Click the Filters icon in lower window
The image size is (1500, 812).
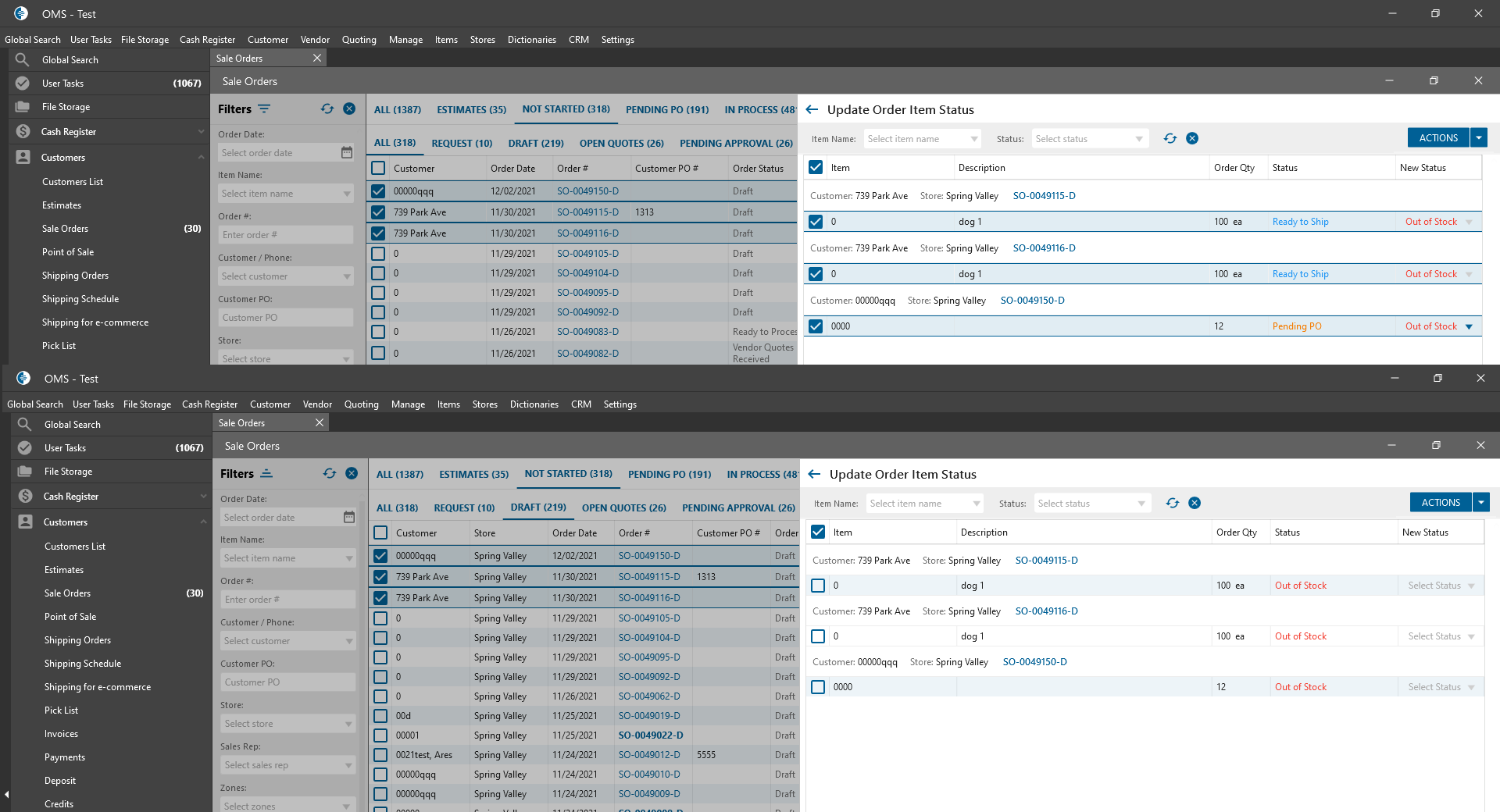[266, 473]
